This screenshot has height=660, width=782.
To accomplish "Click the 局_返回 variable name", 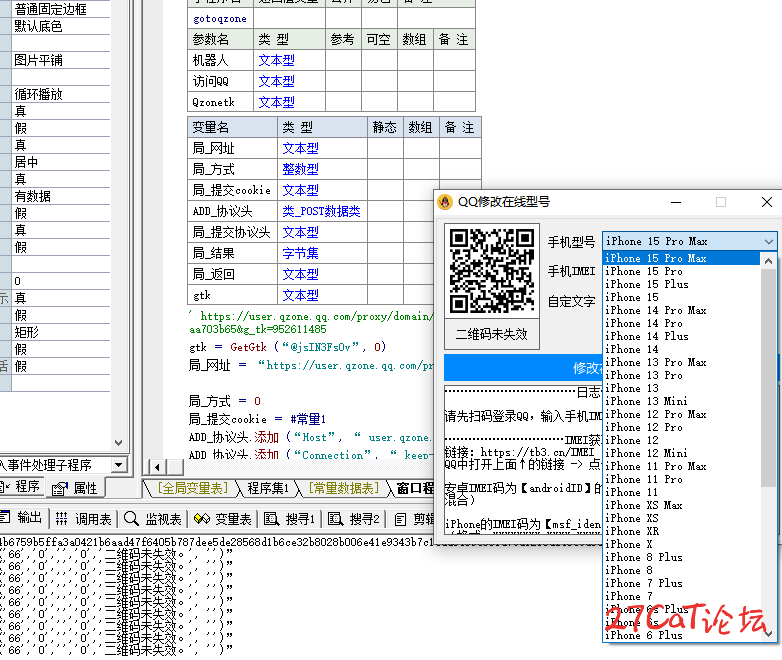I will 213,274.
